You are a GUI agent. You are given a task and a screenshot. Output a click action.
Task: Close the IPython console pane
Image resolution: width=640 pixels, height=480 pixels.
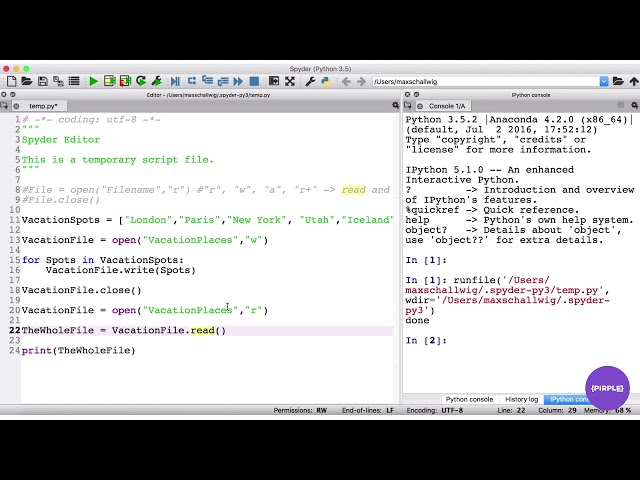[x=407, y=94]
